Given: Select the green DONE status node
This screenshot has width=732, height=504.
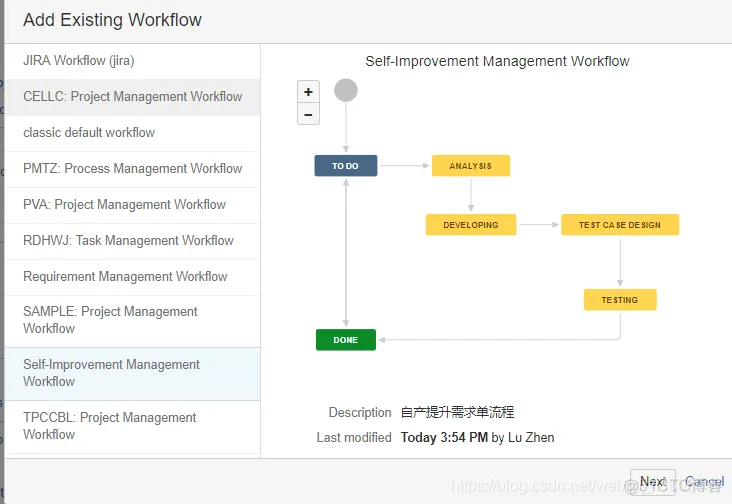Looking at the screenshot, I should (345, 340).
